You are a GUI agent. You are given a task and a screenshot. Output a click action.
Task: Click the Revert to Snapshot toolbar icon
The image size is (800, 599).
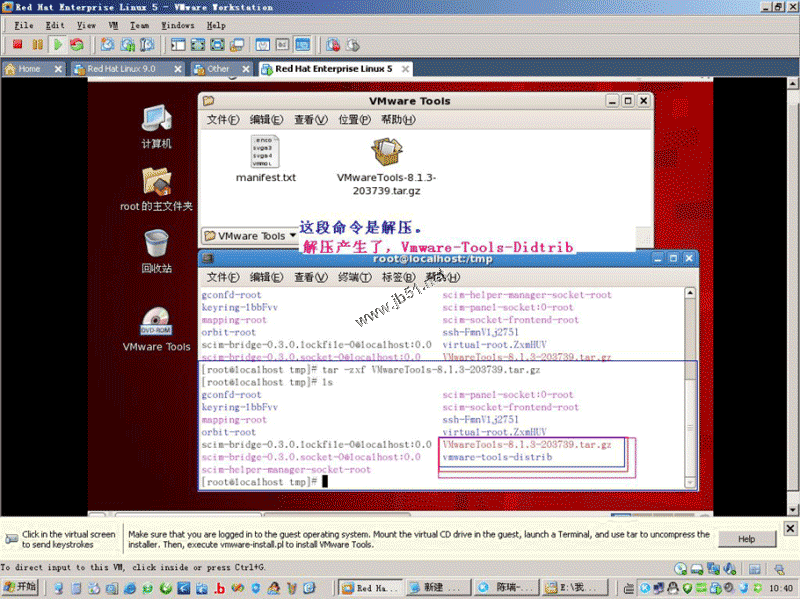tap(128, 45)
